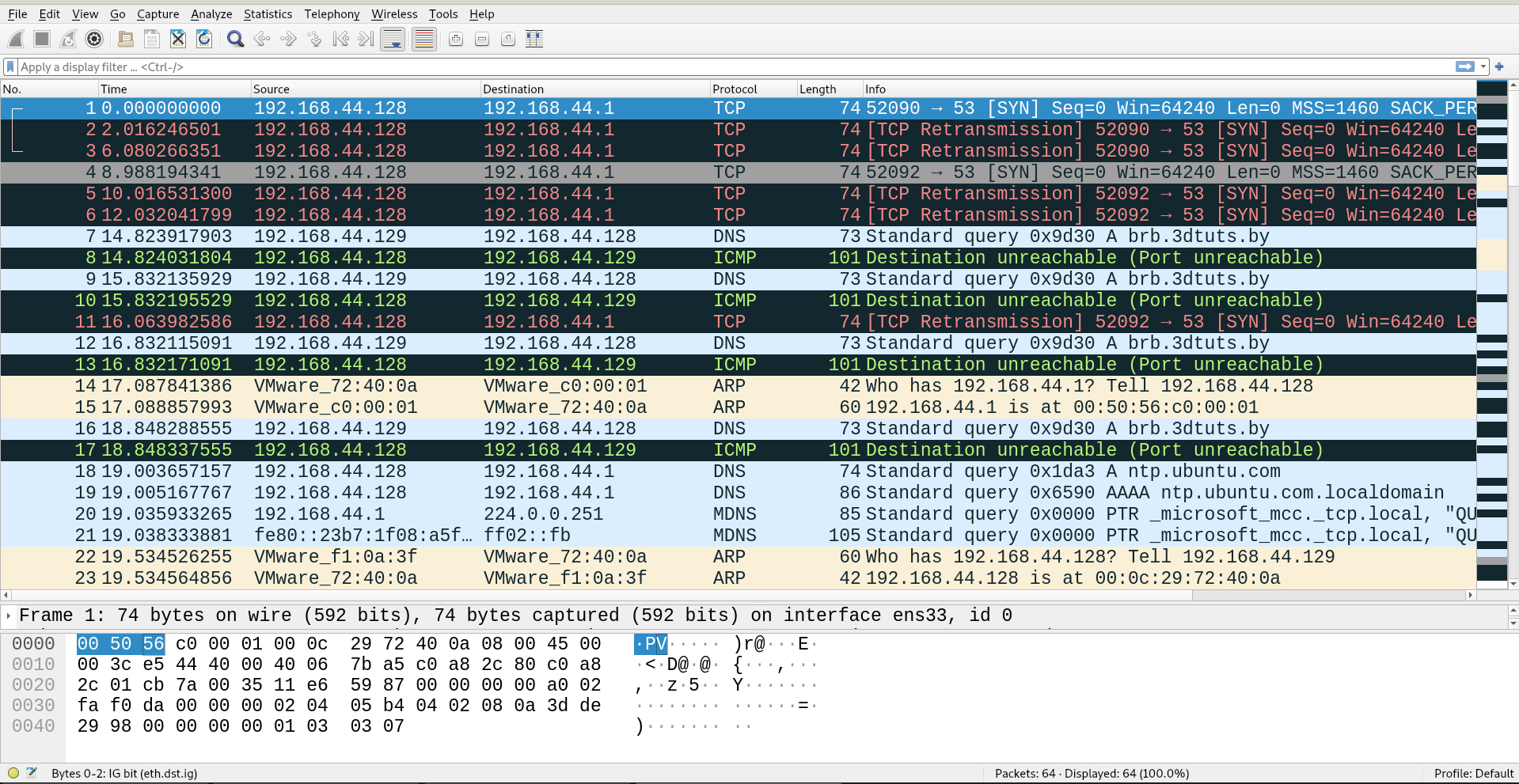This screenshot has width=1519, height=784.
Task: Expand the Frame 1 details tree
Action: [9, 615]
